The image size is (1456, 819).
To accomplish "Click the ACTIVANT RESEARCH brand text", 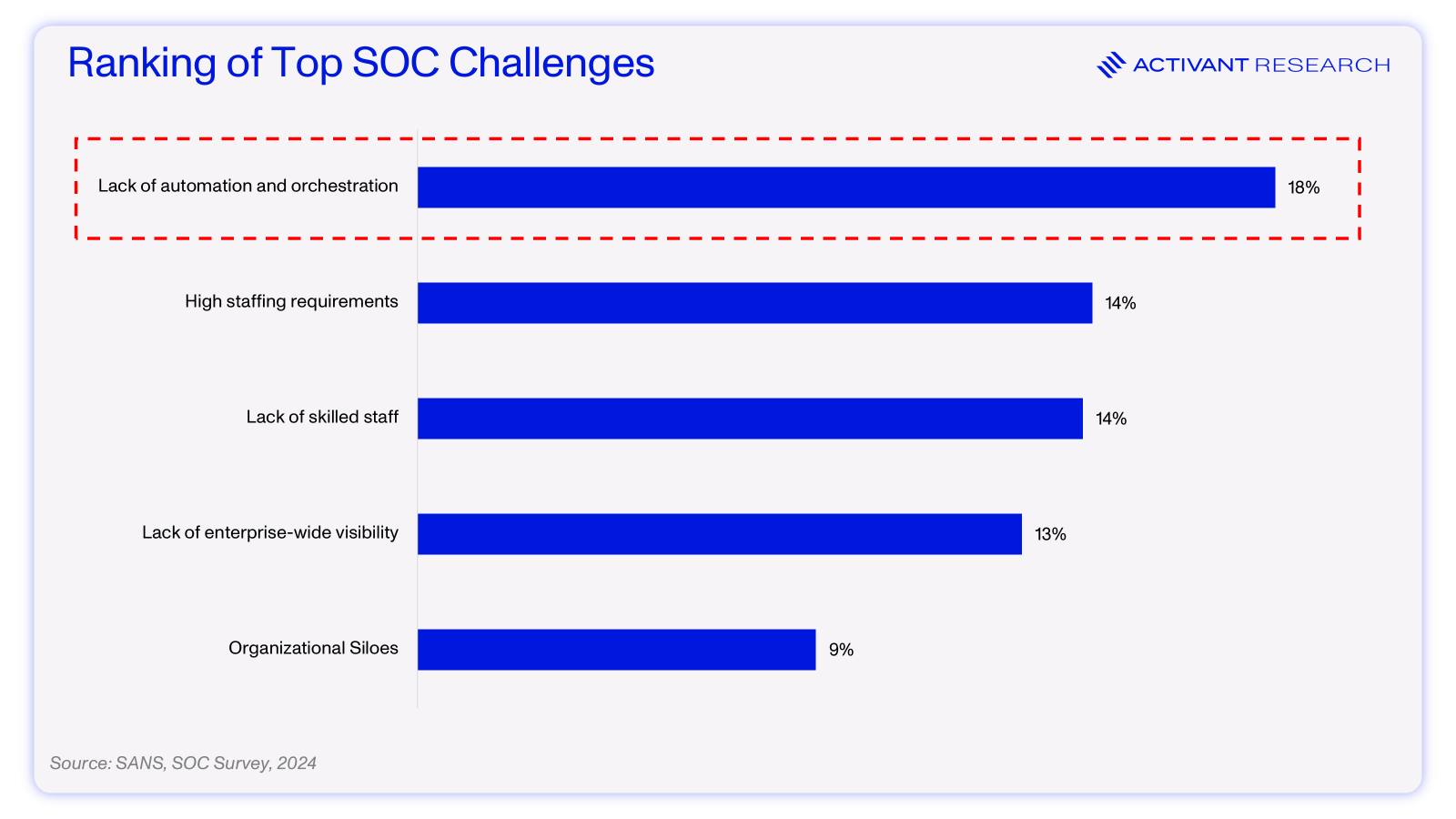I will coord(1261,65).
